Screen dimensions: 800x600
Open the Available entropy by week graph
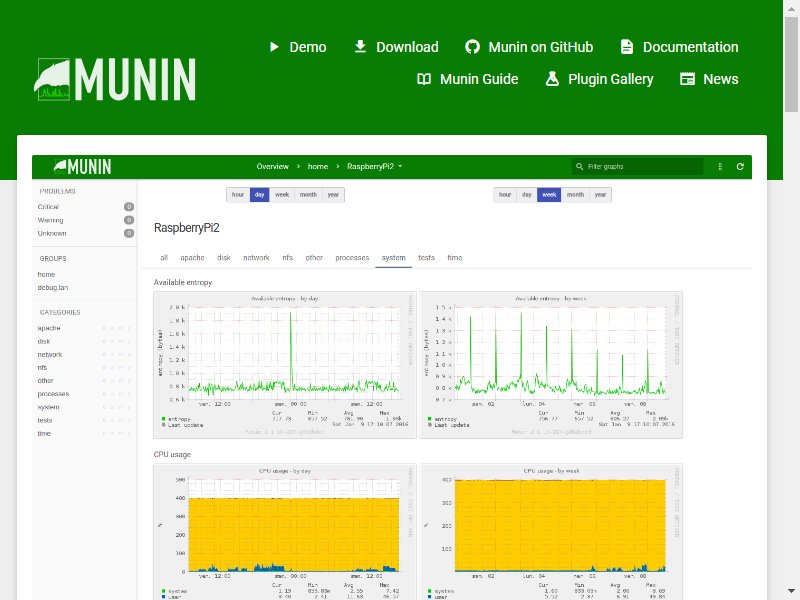(551, 365)
